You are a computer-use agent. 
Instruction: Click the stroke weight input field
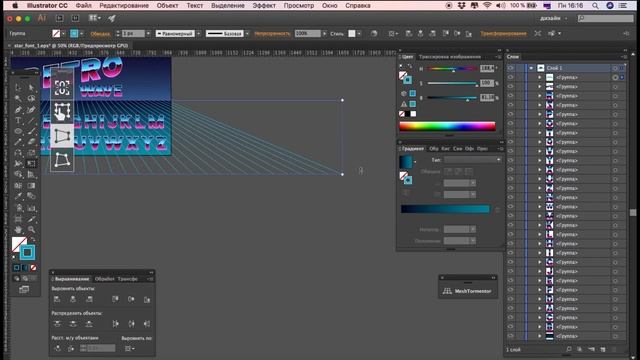(x=133, y=33)
